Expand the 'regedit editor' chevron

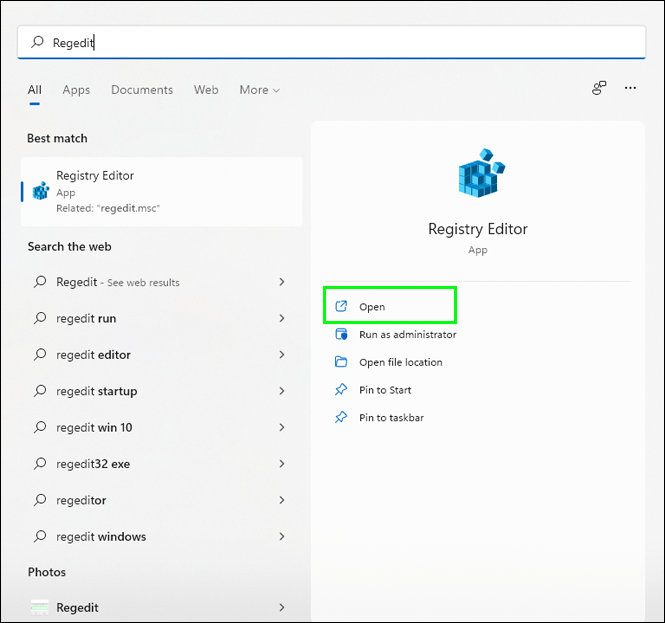coord(282,355)
